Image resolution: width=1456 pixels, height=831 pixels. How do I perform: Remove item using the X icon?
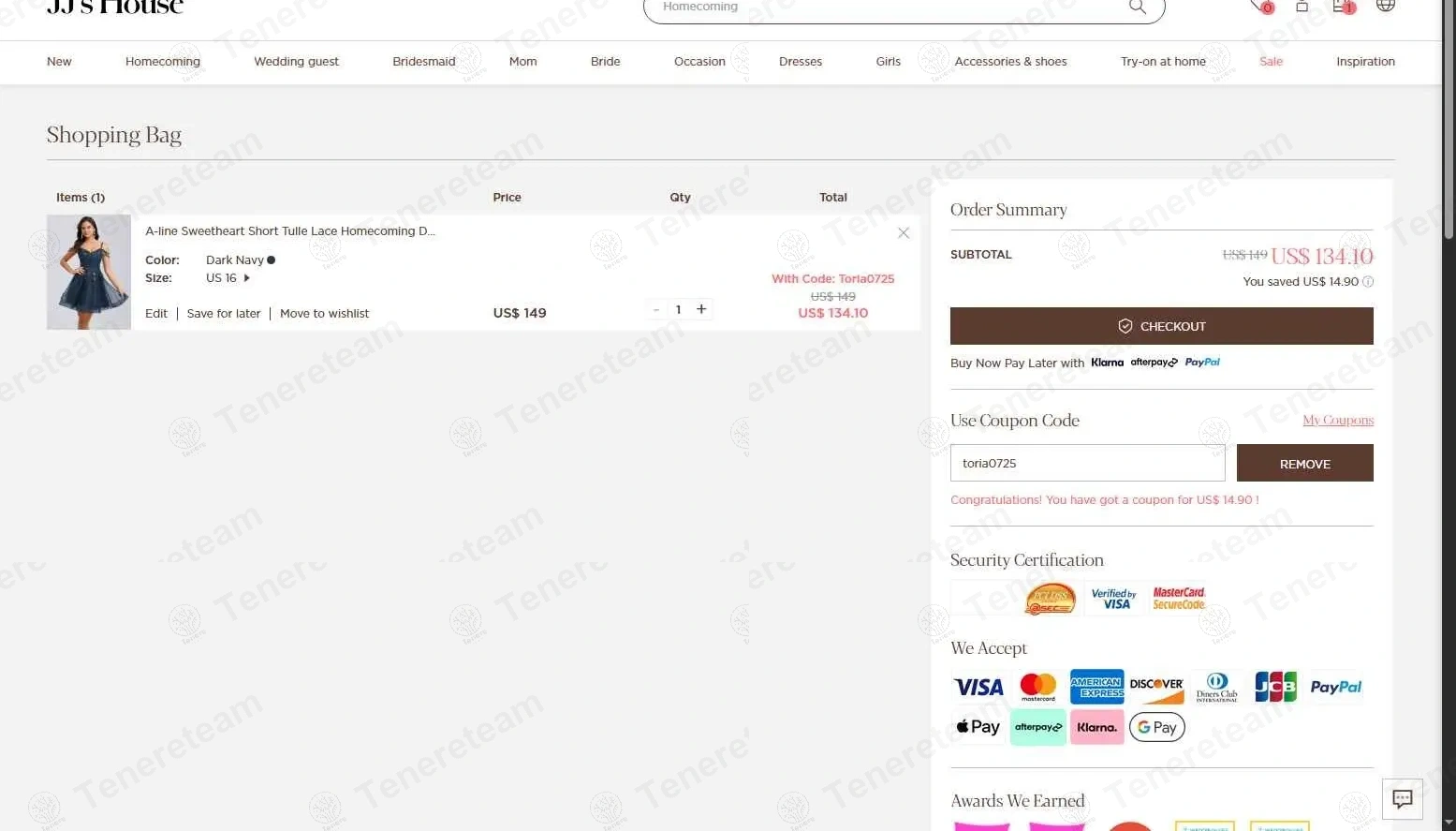pos(904,233)
